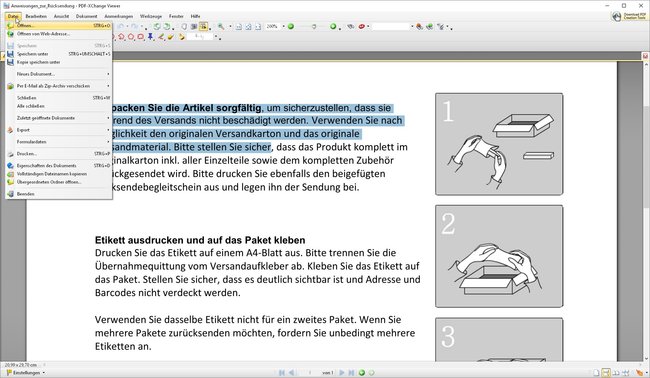Open the zoom percentage dropdown arrow
The height and width of the screenshot is (378, 650).
tap(283, 27)
